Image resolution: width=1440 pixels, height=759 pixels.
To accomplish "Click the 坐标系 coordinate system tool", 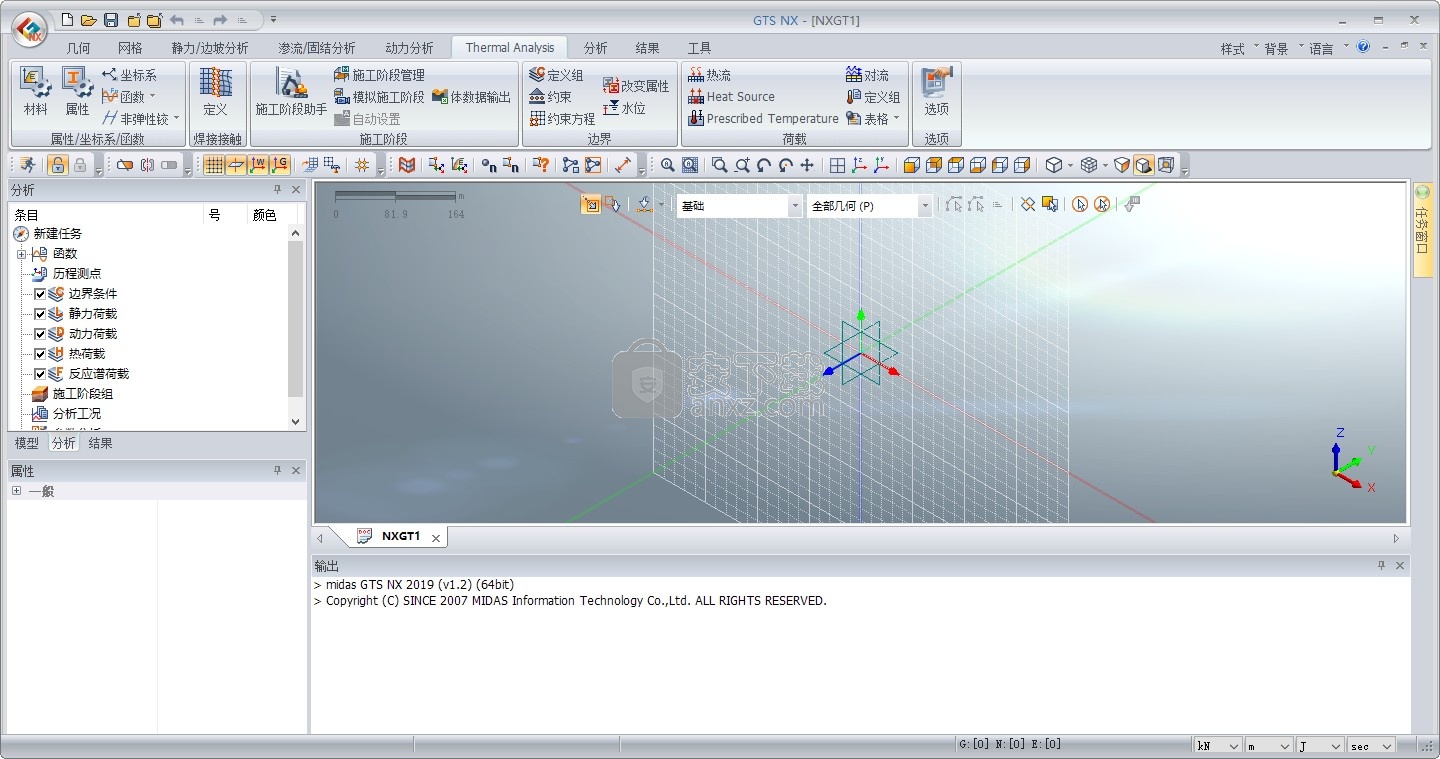I will 129,75.
